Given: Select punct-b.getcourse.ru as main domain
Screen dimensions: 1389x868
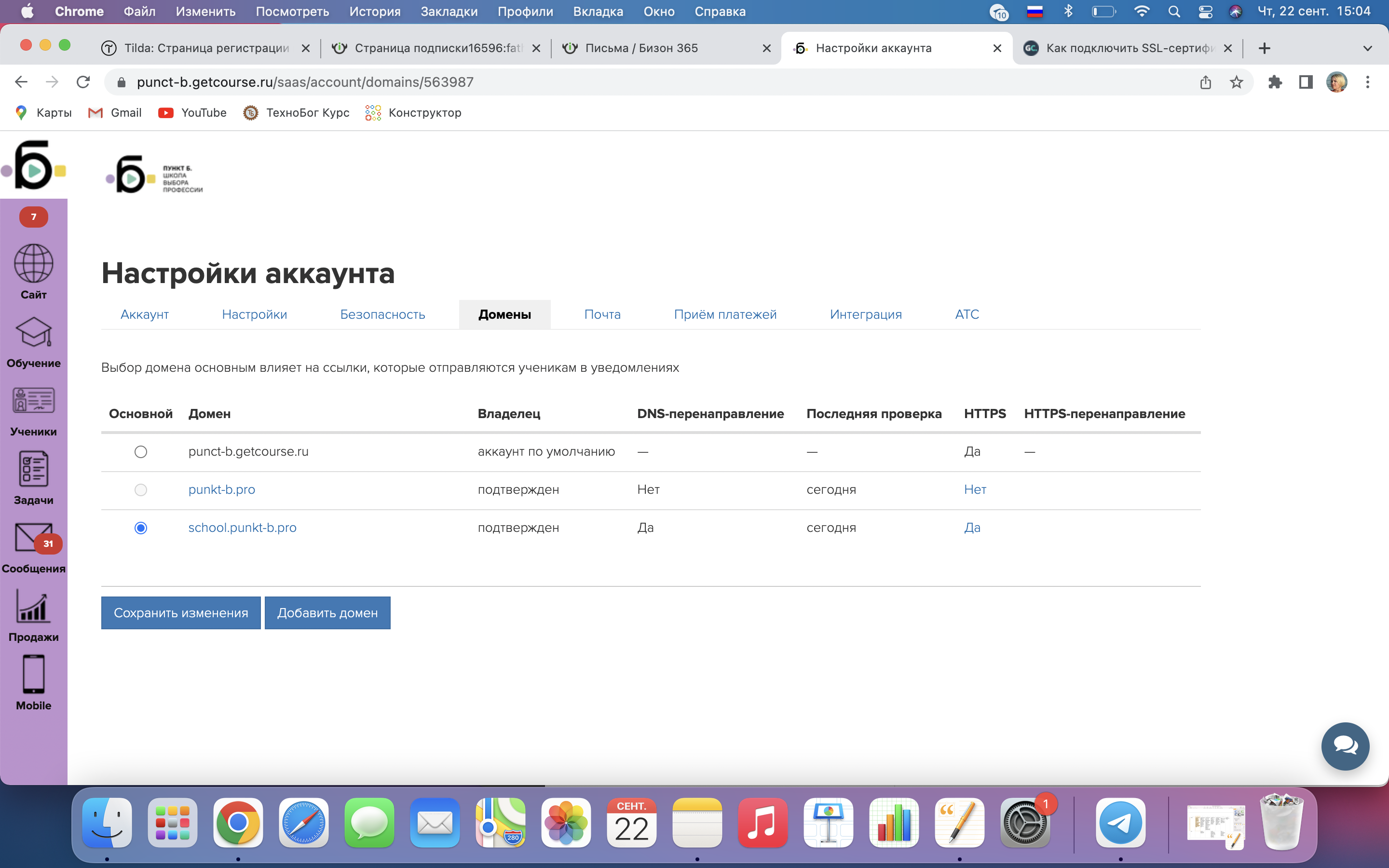Looking at the screenshot, I should coord(141,452).
